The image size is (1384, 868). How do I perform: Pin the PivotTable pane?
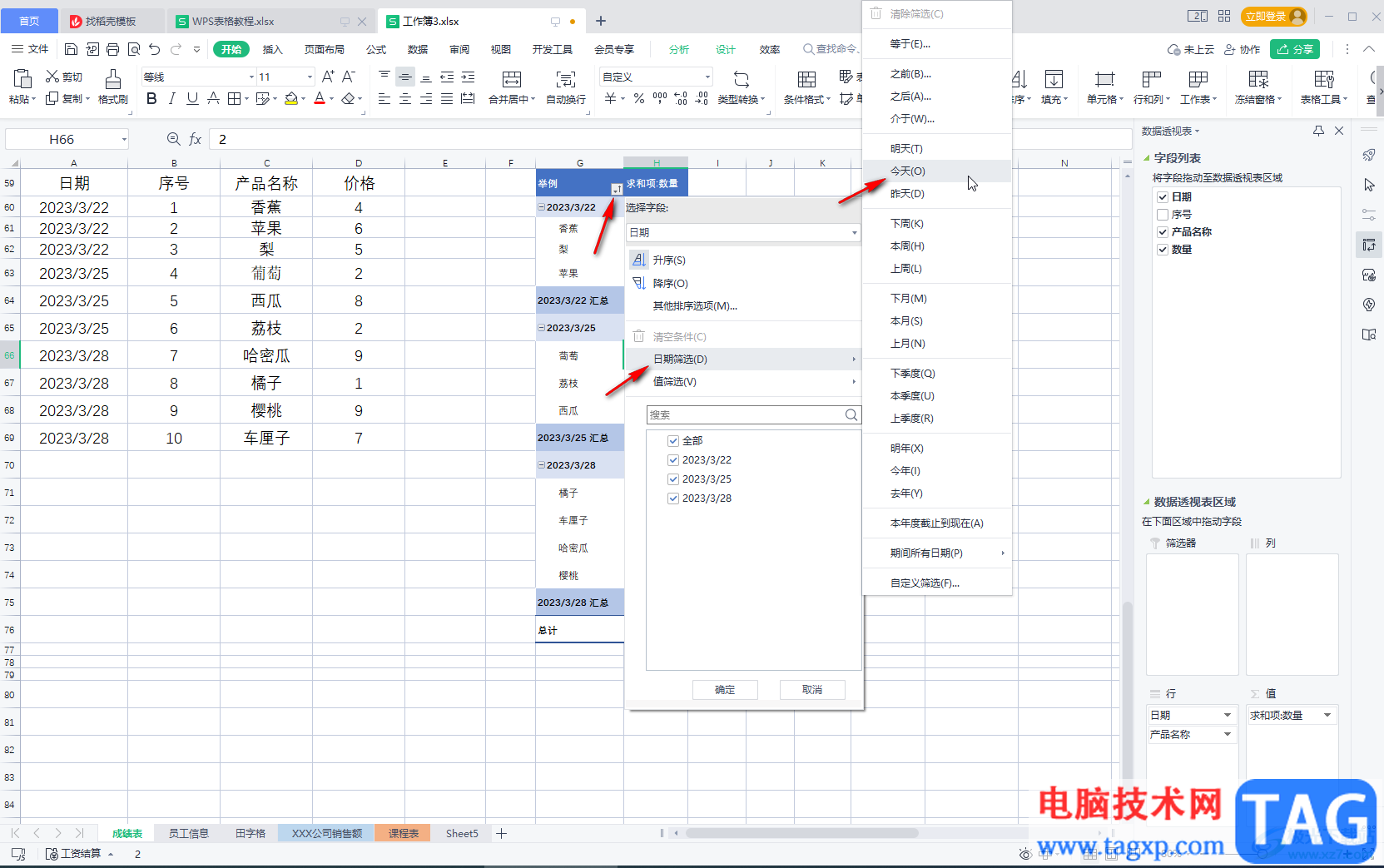1318,131
